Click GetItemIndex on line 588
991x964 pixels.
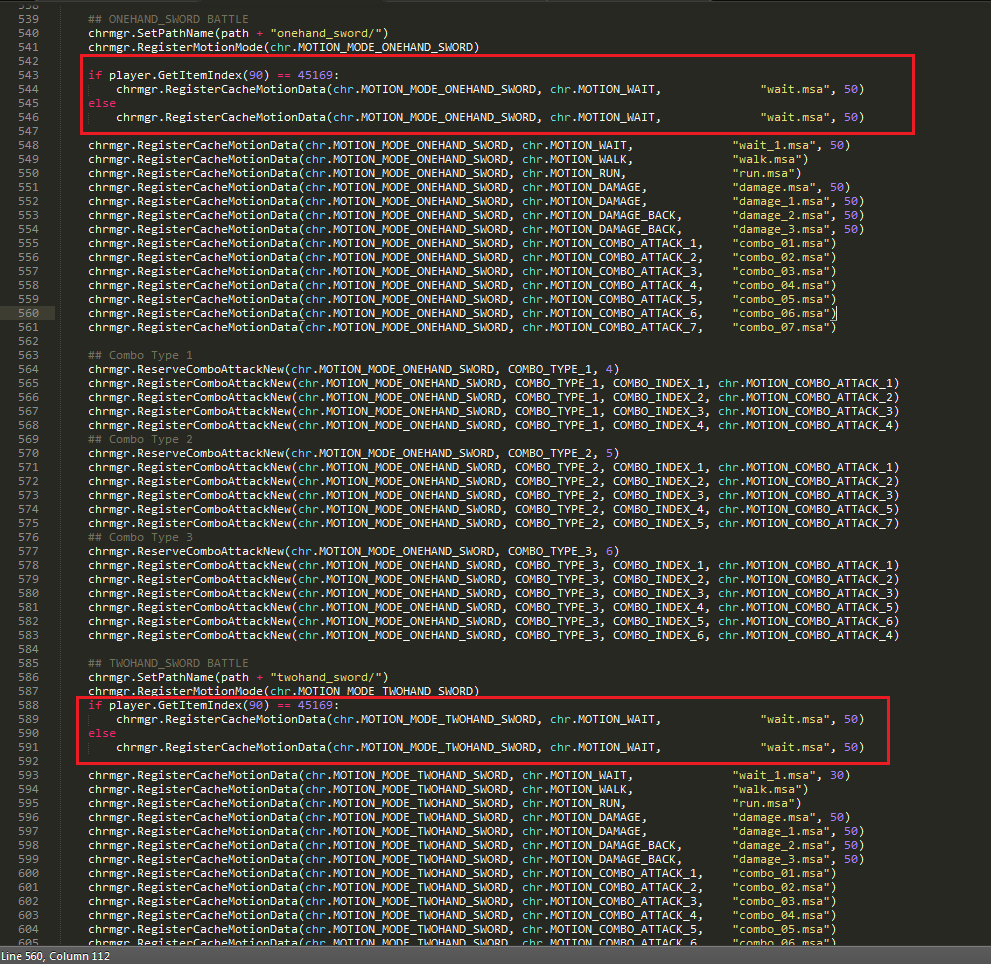point(200,705)
